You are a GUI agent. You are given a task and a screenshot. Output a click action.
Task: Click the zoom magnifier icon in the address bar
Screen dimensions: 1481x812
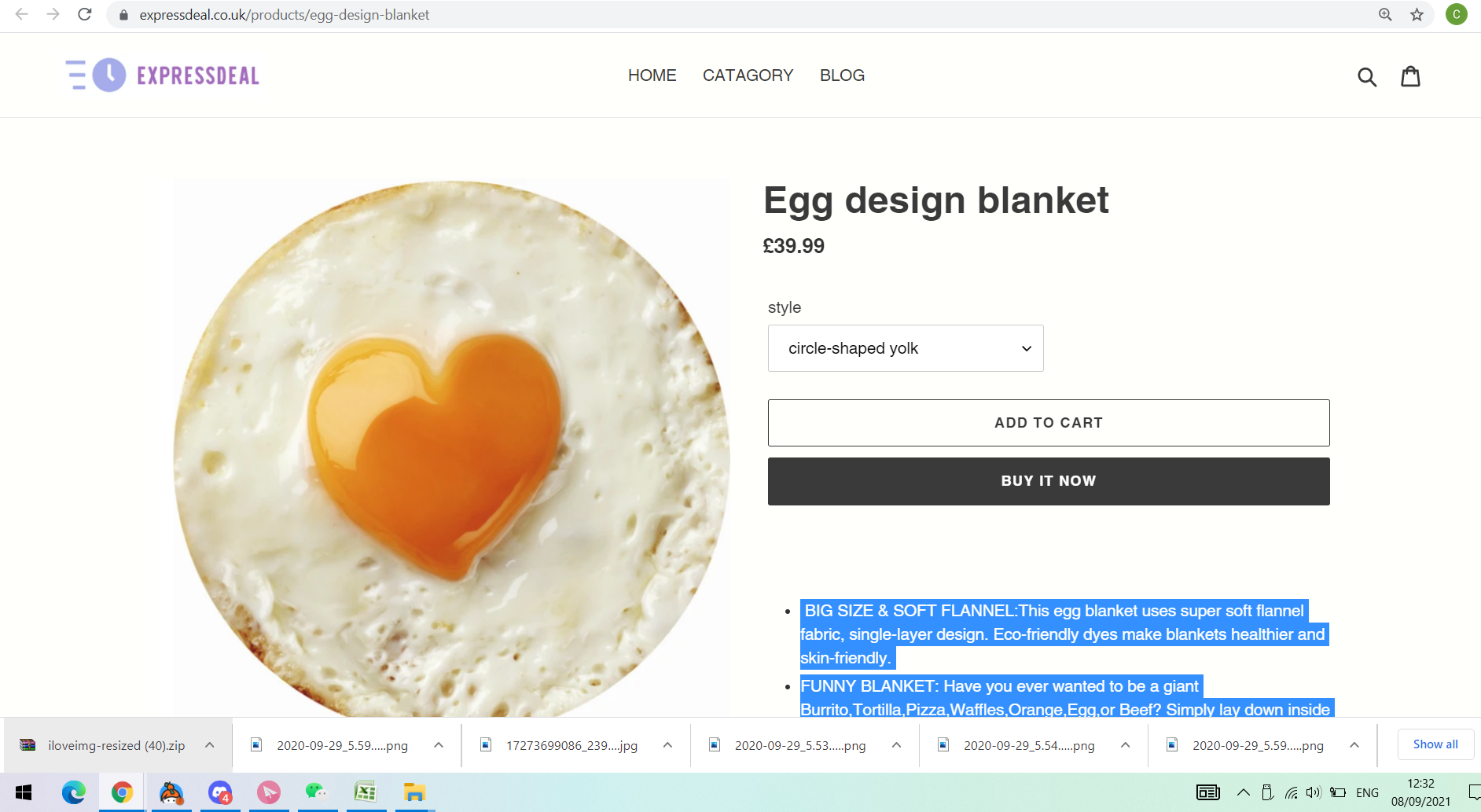pos(1385,14)
